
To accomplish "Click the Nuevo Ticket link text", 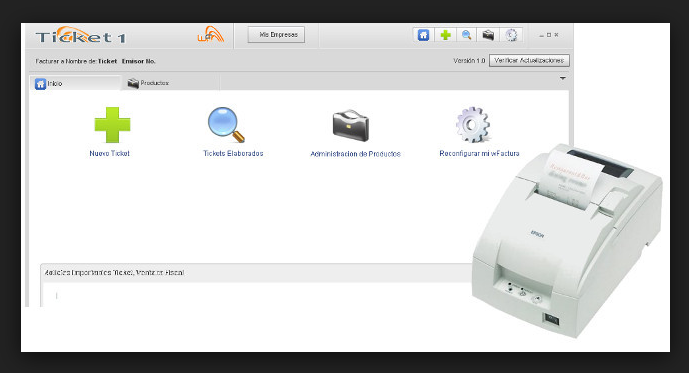I will coord(109,153).
